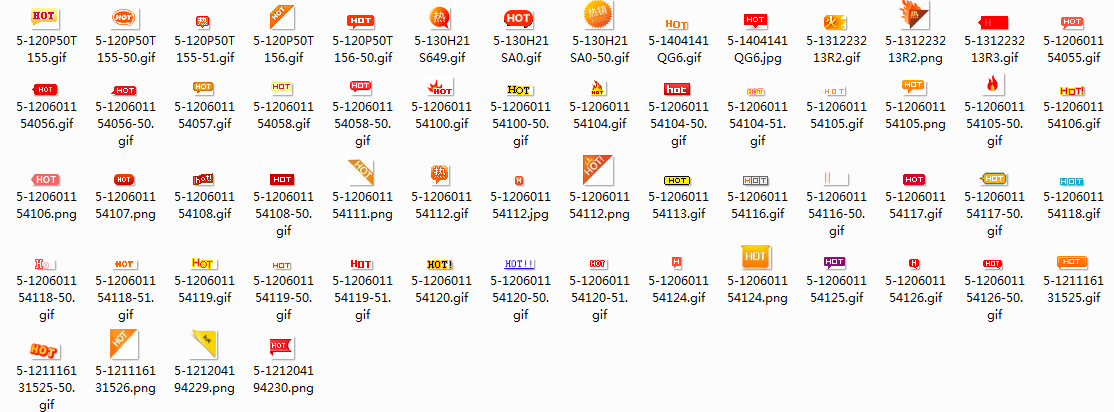Screen dimensions: 1114x412
Task: Select the file 5-120601154100.gif
Action: point(439,88)
